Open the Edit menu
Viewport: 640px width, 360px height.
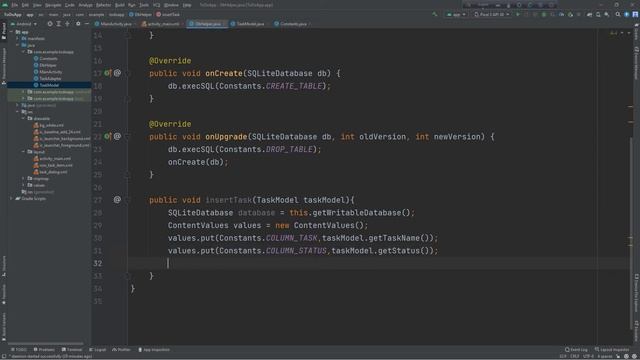click(x=25, y=5)
